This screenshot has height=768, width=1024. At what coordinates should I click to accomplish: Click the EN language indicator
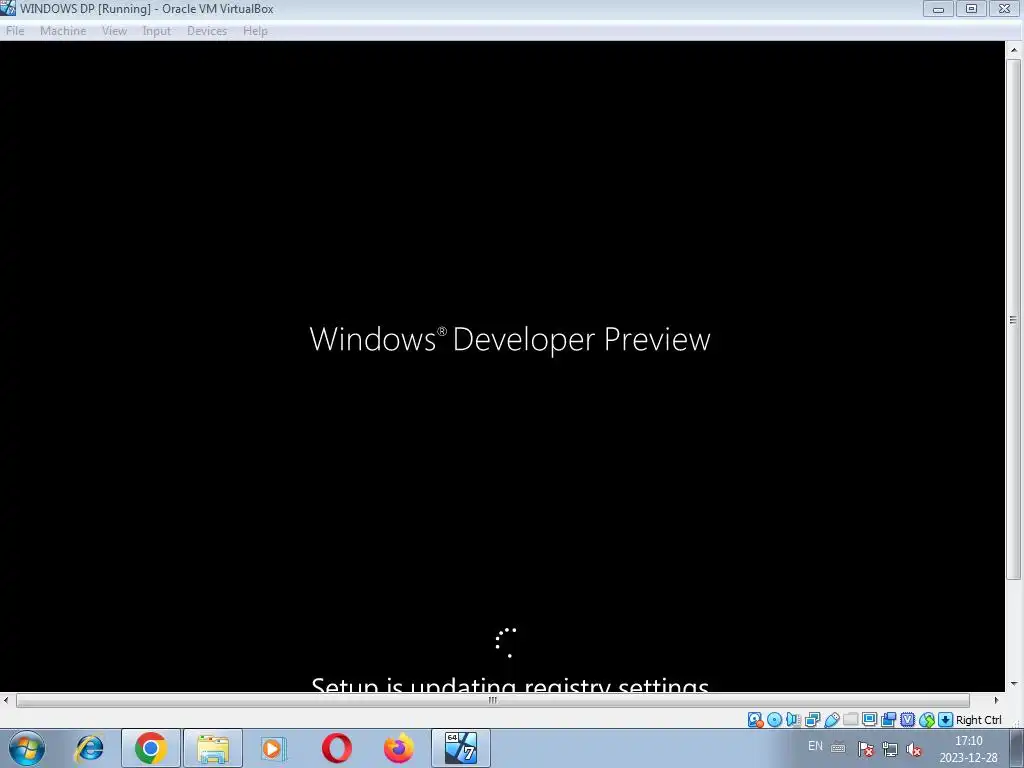coord(815,746)
